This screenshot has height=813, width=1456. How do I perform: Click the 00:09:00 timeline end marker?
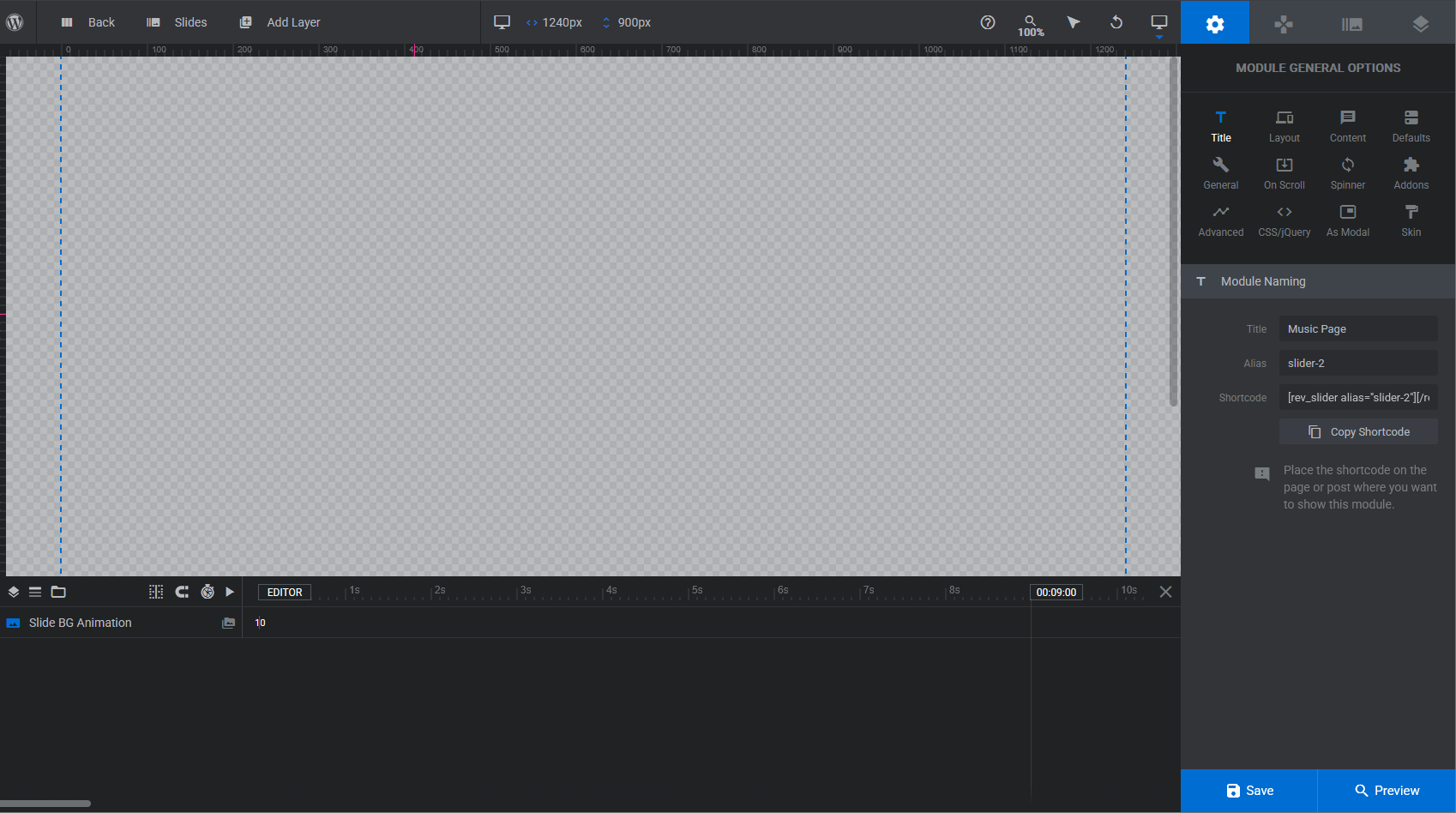[x=1056, y=593]
